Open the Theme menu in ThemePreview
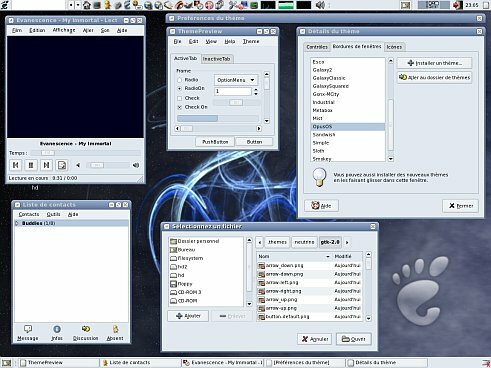The height and width of the screenshot is (368, 491). coord(251,41)
